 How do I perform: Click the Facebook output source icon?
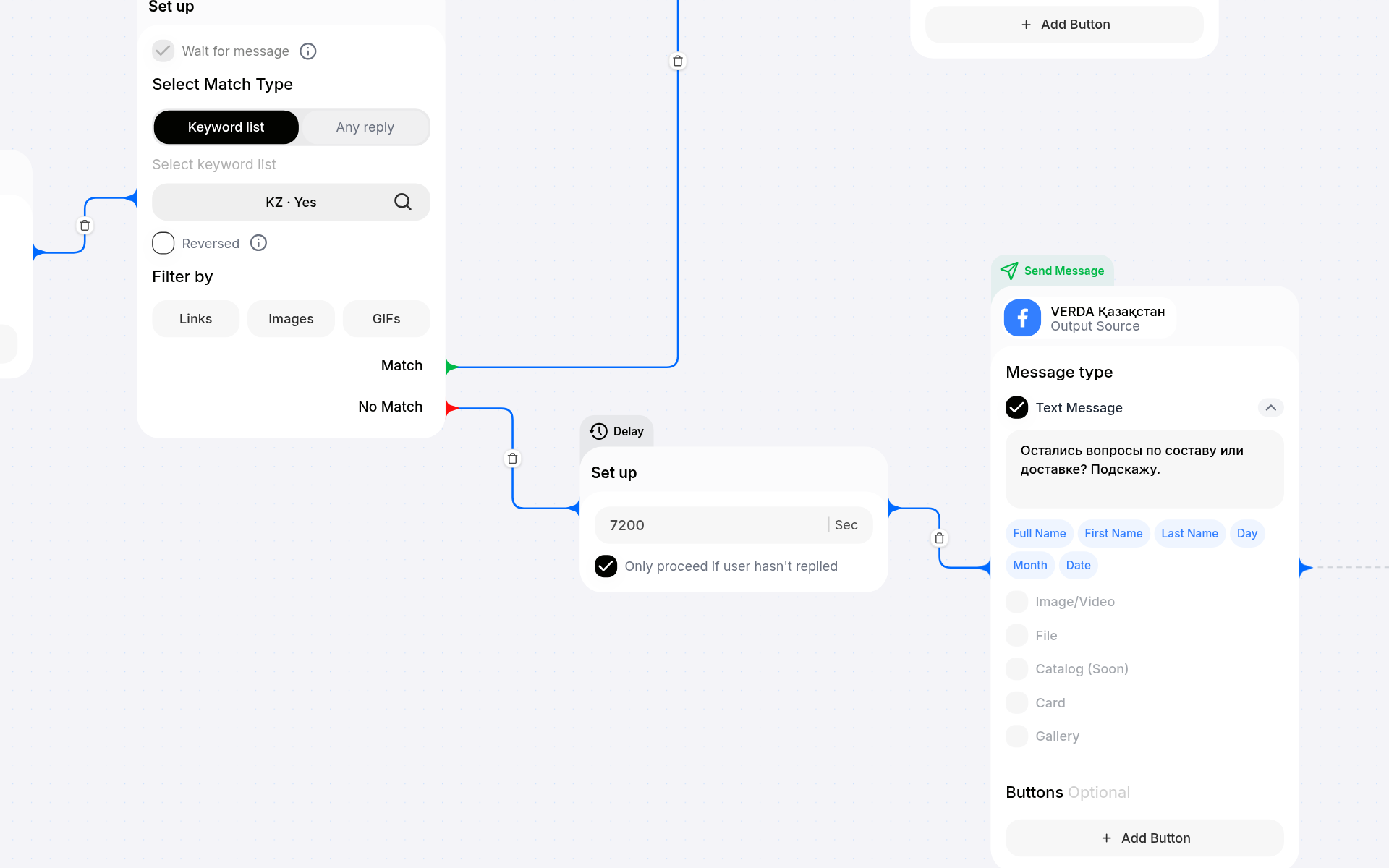[1022, 318]
